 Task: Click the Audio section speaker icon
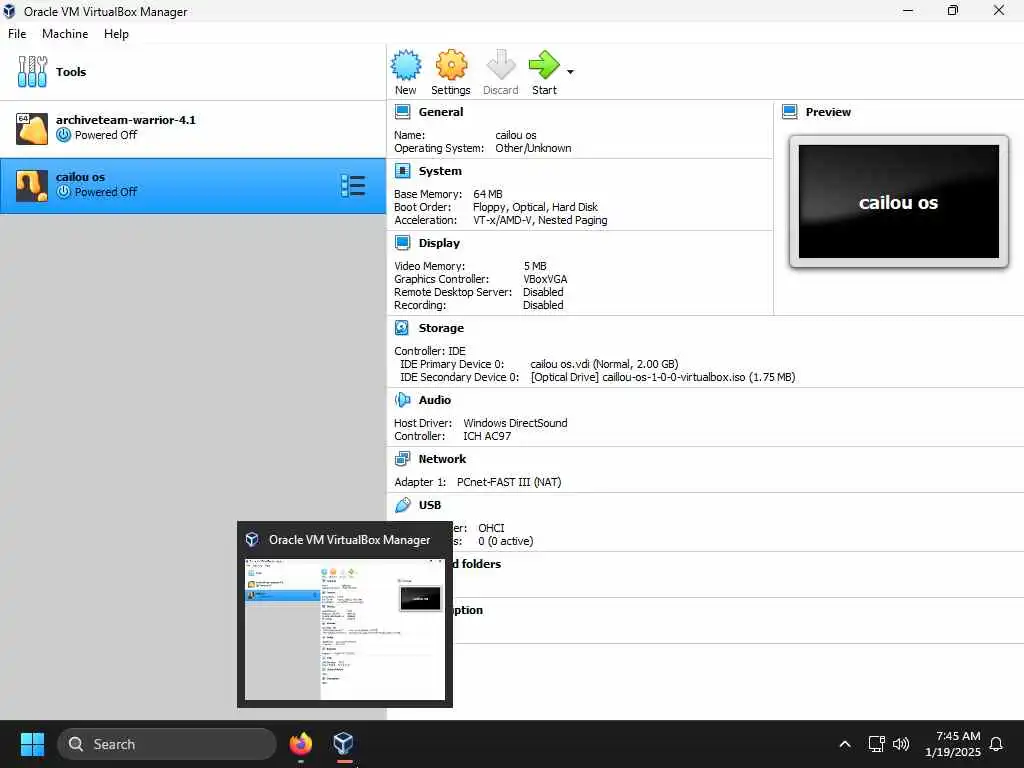[402, 400]
